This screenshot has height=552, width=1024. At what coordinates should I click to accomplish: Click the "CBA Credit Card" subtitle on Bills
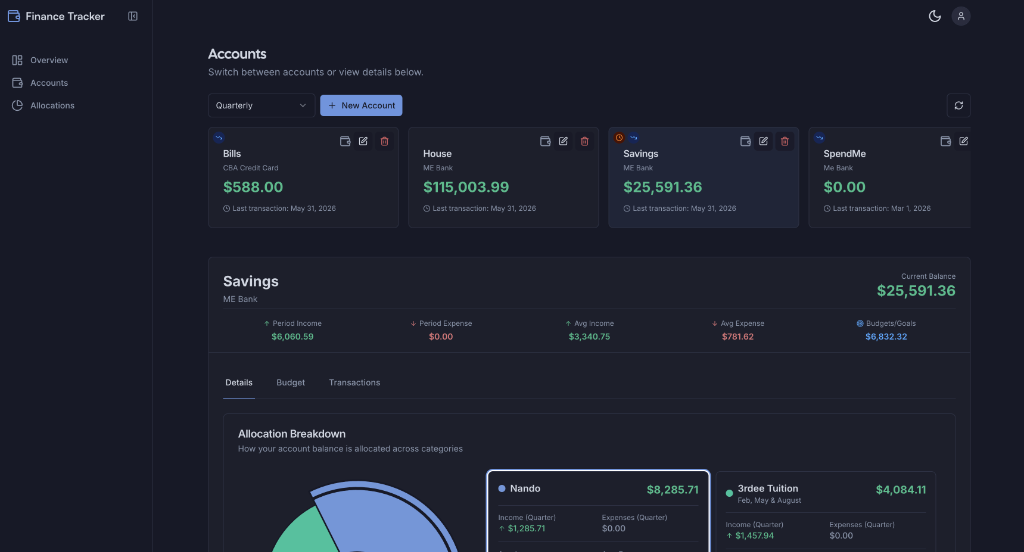251,168
